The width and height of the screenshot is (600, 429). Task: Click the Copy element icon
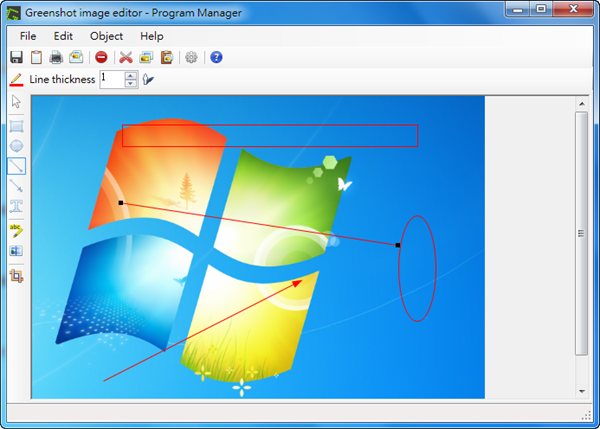[x=146, y=57]
